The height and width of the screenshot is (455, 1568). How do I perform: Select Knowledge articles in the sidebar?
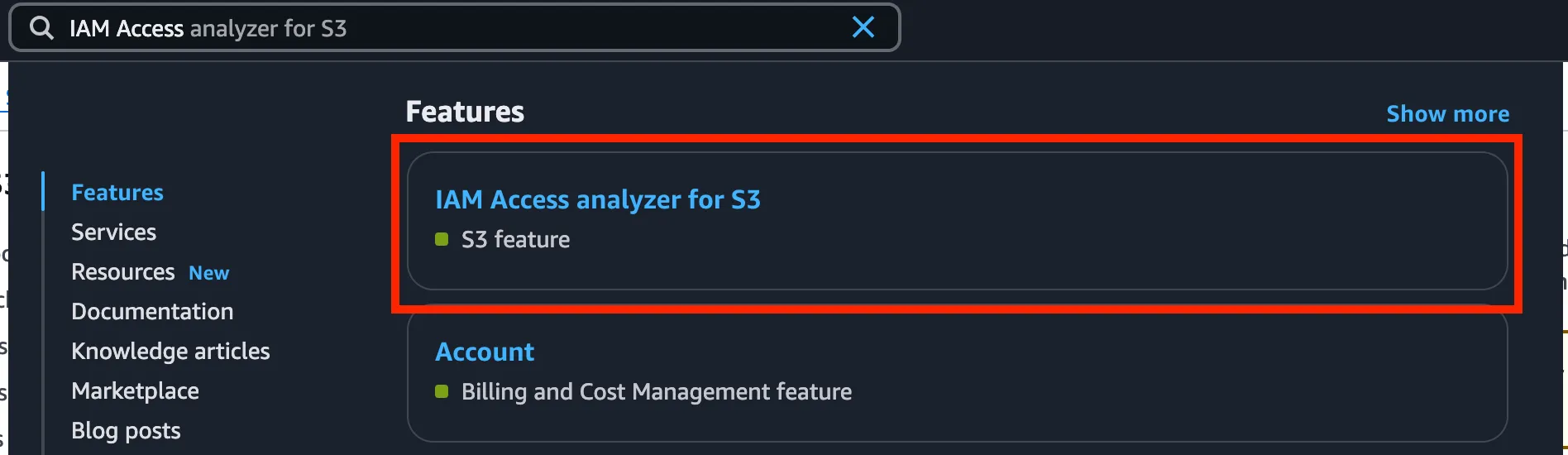coord(170,352)
